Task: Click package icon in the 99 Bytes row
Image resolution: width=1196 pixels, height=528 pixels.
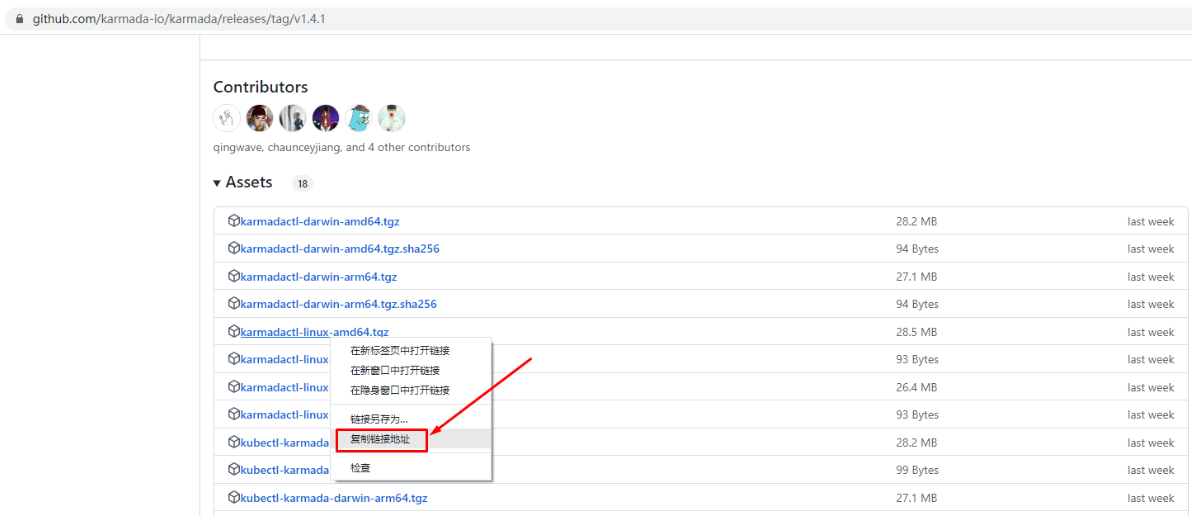Action: tap(233, 470)
